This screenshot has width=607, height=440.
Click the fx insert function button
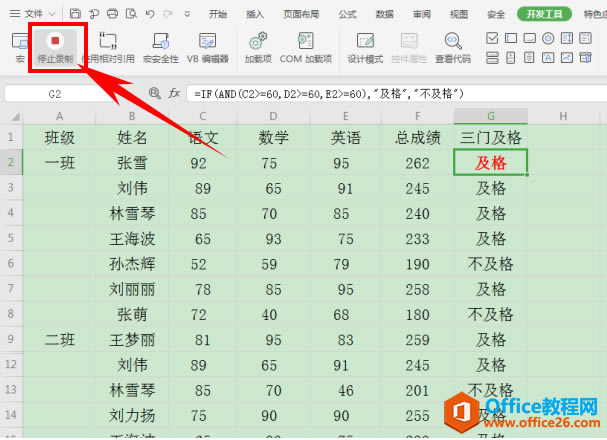click(x=174, y=93)
